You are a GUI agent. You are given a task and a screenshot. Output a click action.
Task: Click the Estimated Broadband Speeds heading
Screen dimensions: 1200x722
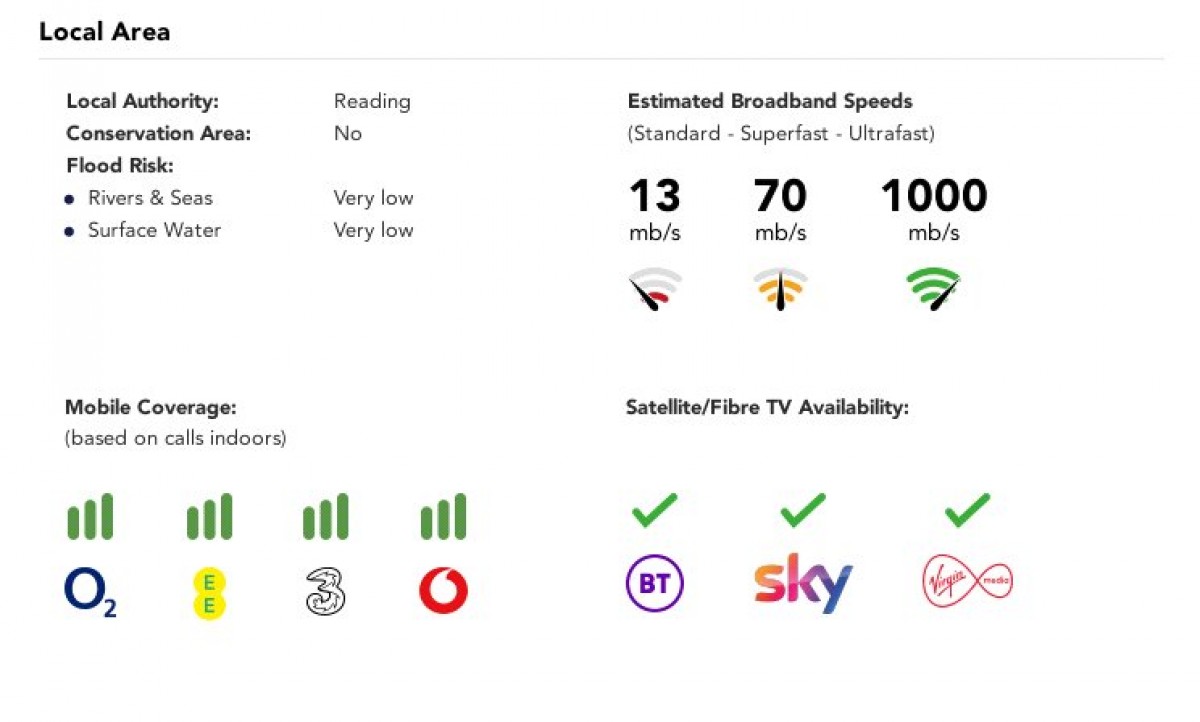pyautogui.click(x=770, y=101)
